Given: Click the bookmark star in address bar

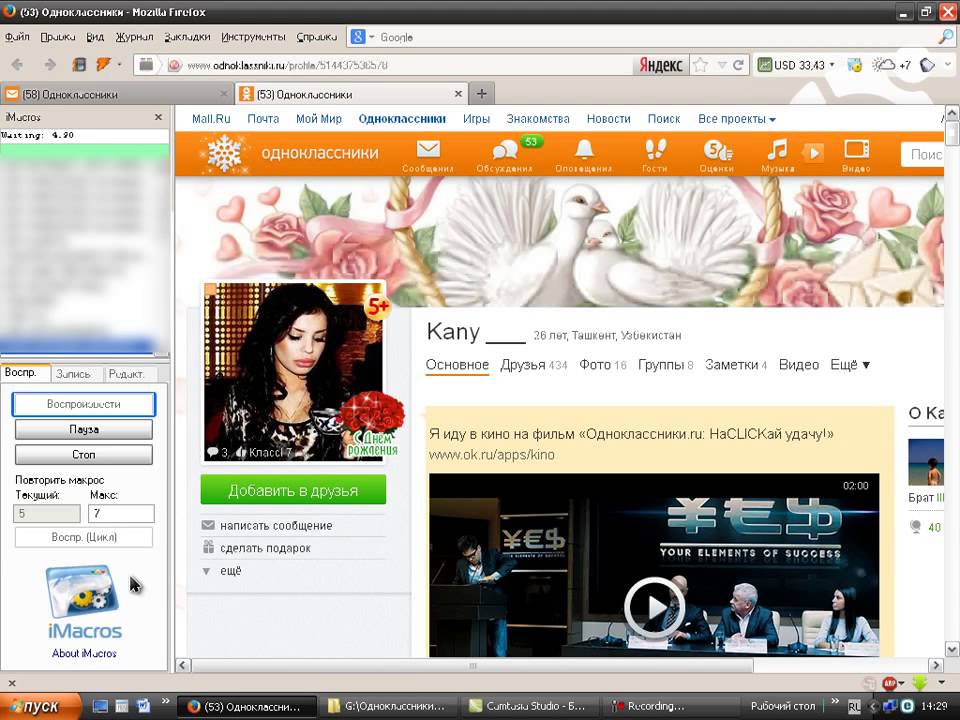Looking at the screenshot, I should point(701,65).
